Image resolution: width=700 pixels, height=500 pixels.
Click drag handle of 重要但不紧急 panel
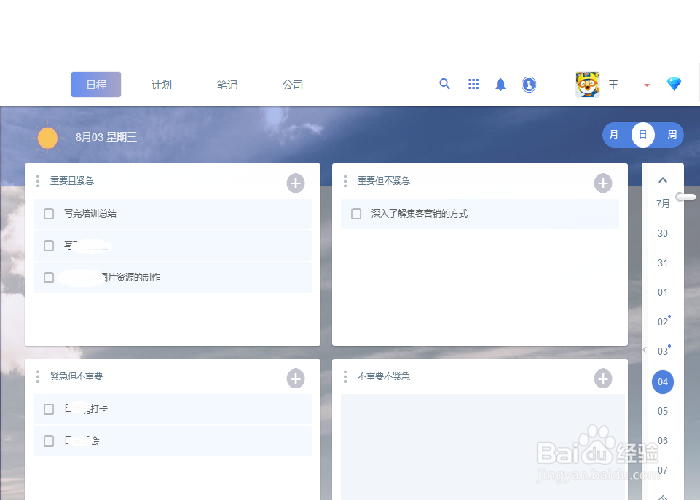click(x=345, y=181)
